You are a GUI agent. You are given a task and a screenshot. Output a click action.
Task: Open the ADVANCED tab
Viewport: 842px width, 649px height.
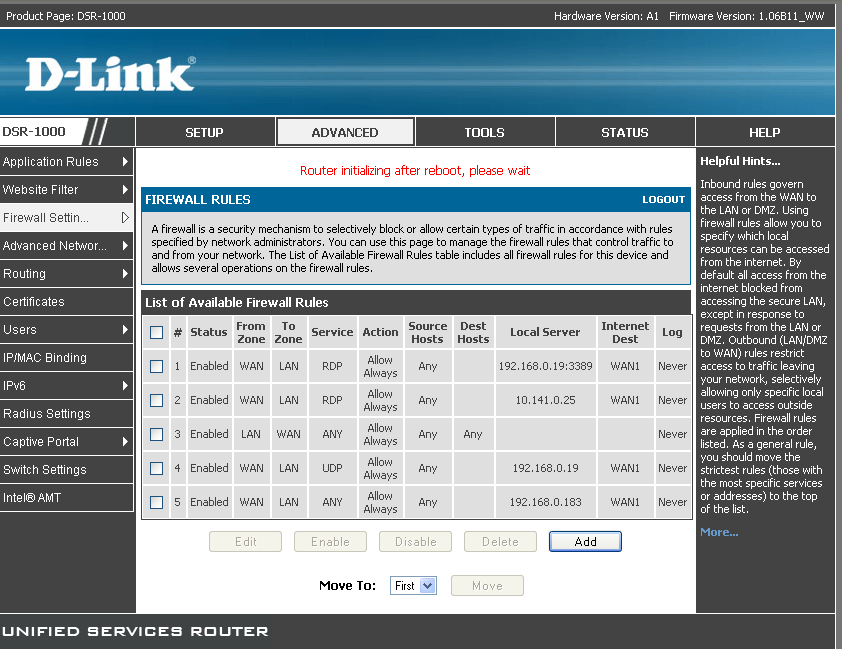pos(345,132)
